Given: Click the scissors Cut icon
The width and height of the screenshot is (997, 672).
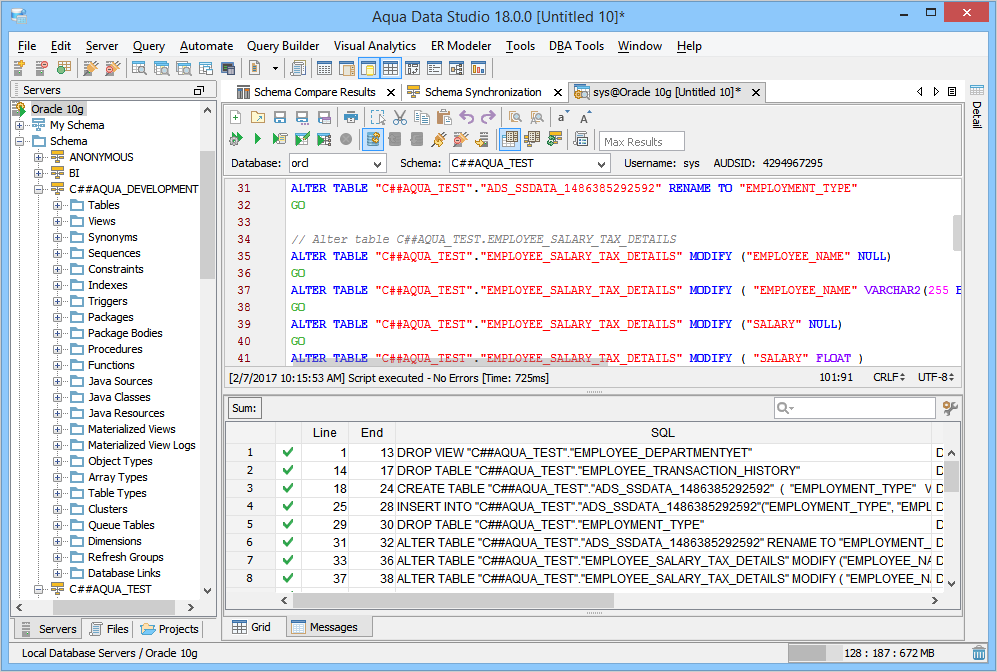Looking at the screenshot, I should pyautogui.click(x=399, y=117).
